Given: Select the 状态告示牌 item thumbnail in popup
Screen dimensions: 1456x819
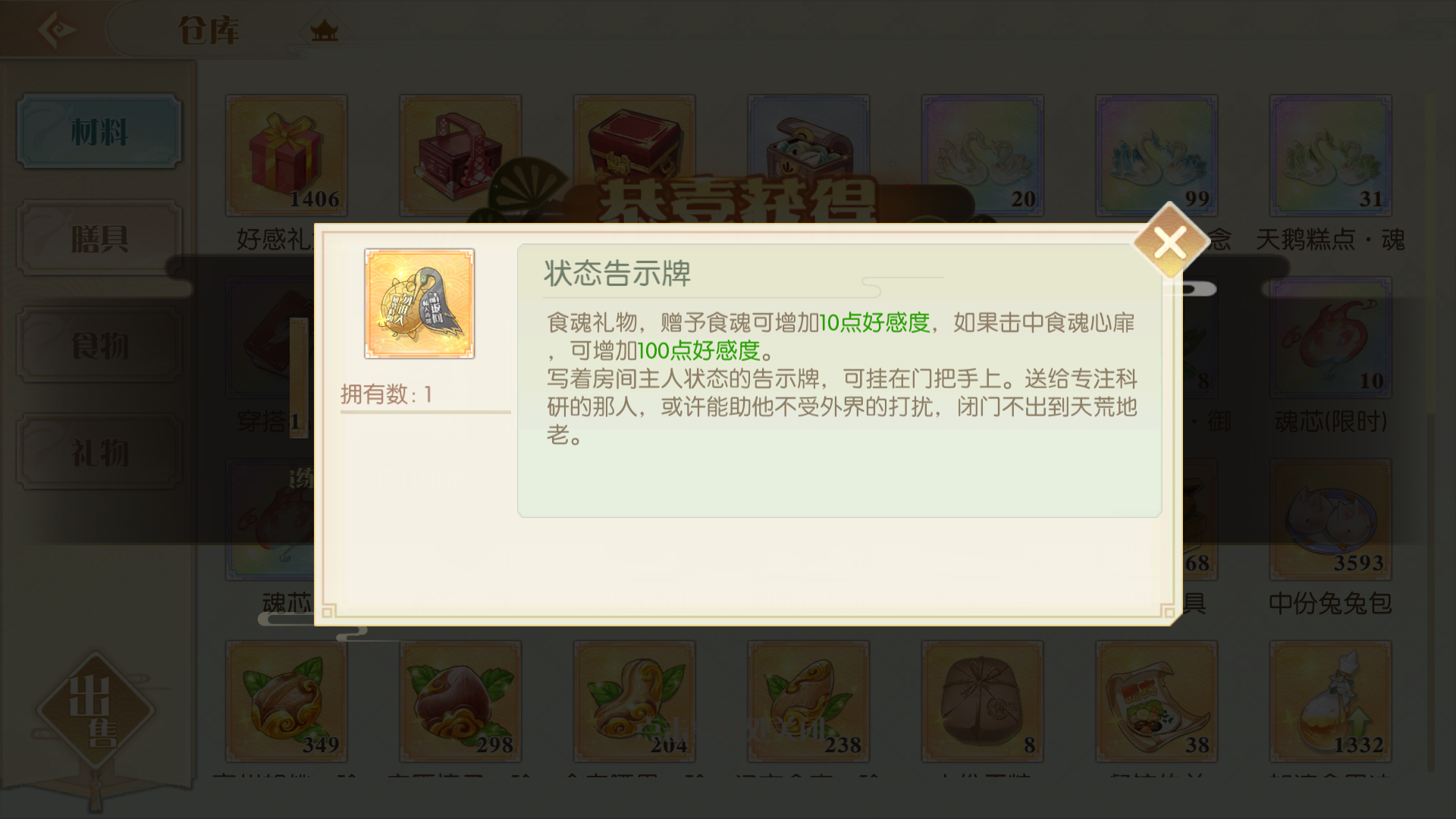Looking at the screenshot, I should pyautogui.click(x=419, y=303).
